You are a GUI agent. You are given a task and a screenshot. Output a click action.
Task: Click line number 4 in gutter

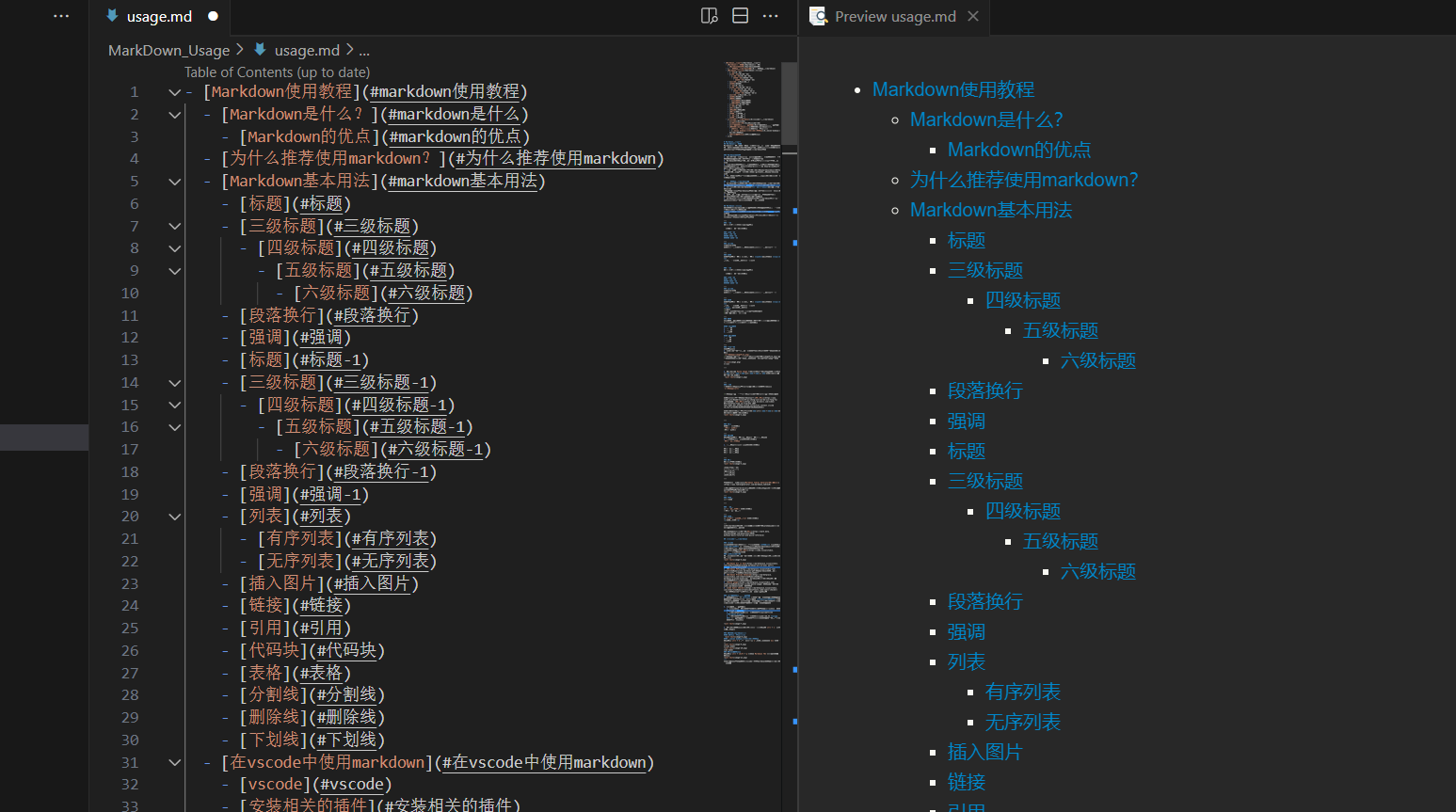pos(134,159)
